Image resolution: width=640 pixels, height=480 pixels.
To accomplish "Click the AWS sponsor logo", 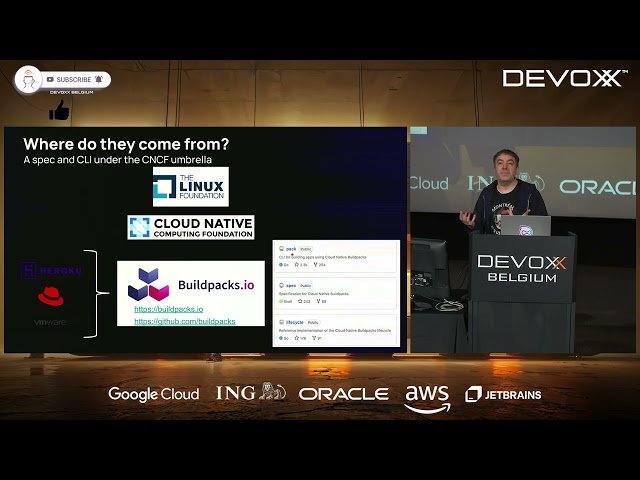I will click(427, 396).
